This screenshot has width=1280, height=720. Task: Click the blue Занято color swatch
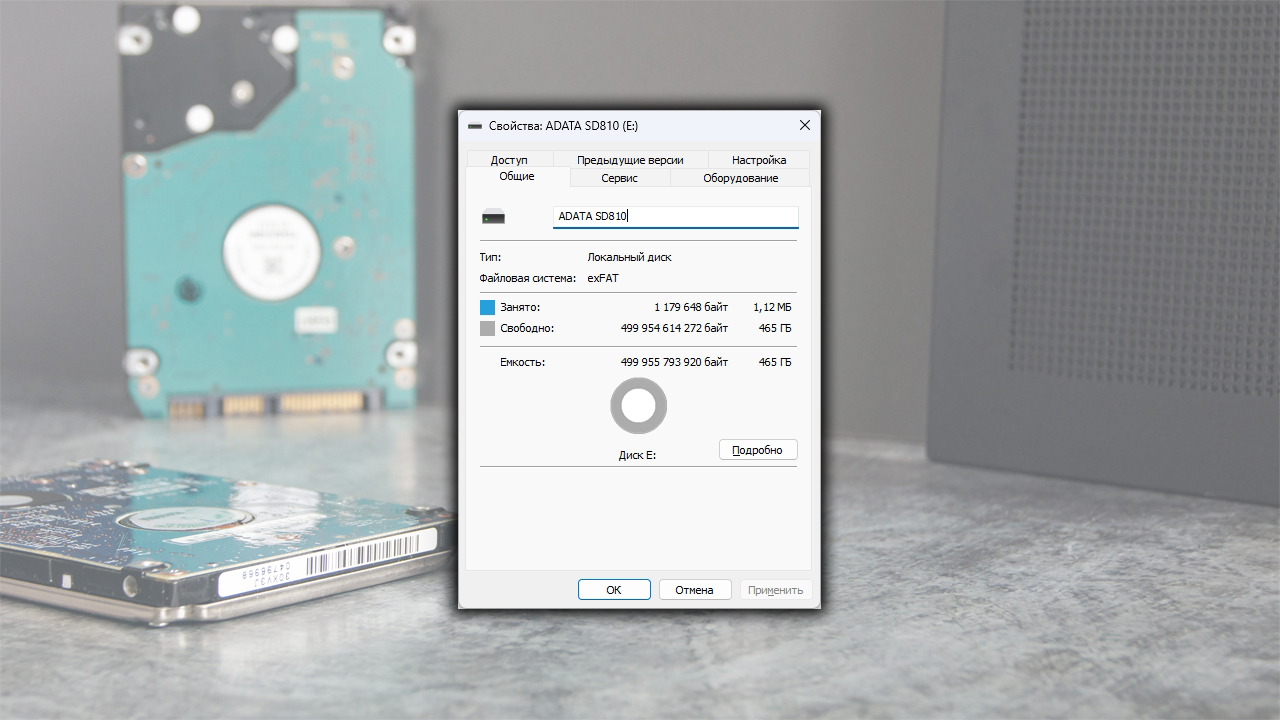point(487,308)
